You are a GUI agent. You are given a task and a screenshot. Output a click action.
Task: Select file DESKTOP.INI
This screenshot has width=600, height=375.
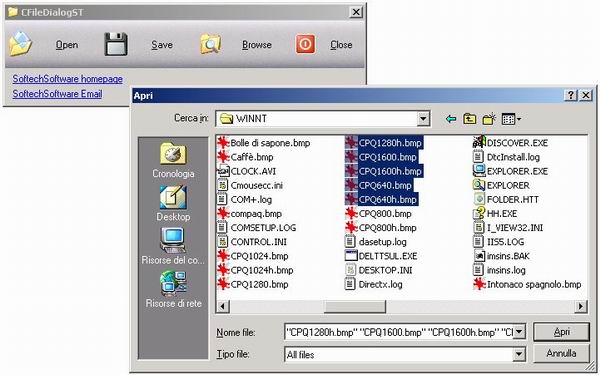click(x=379, y=270)
